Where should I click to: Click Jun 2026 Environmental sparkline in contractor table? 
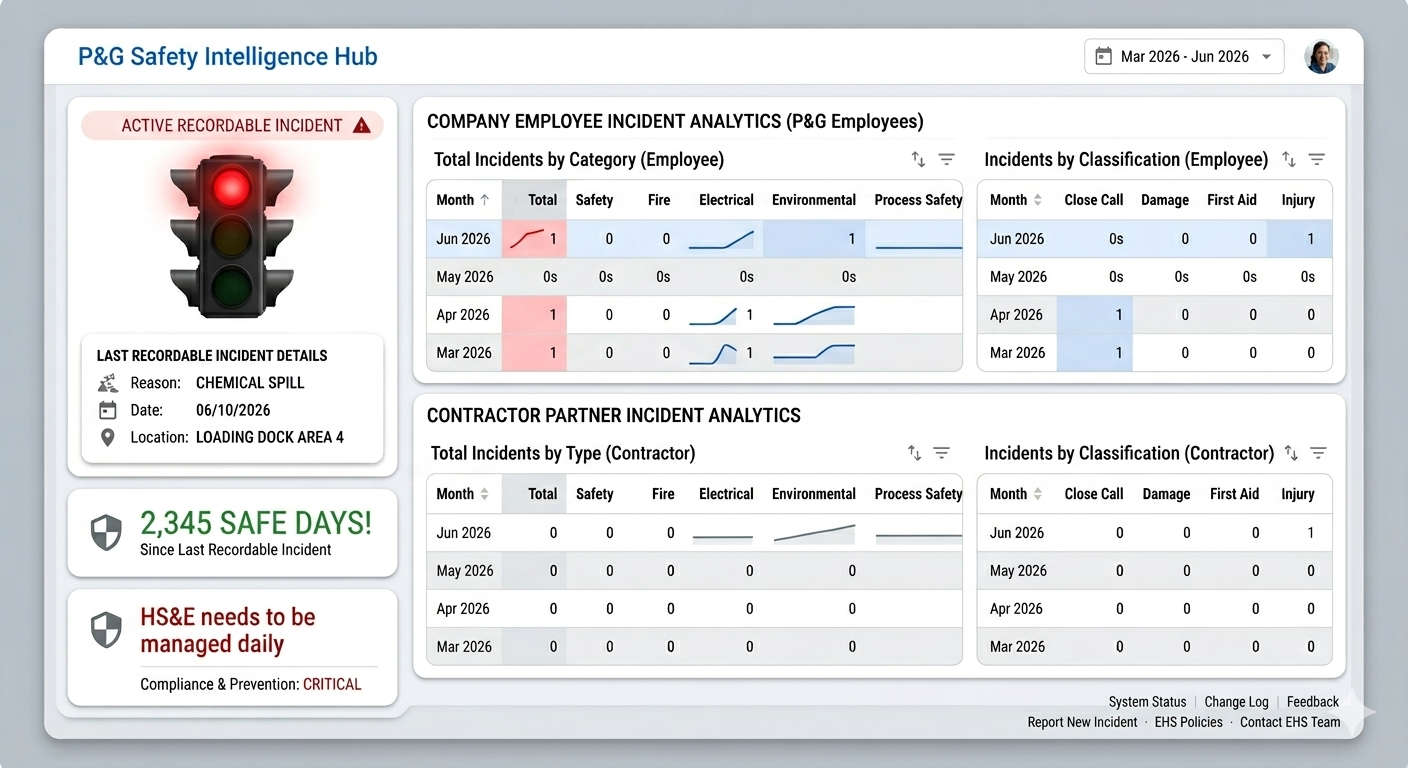(814, 534)
